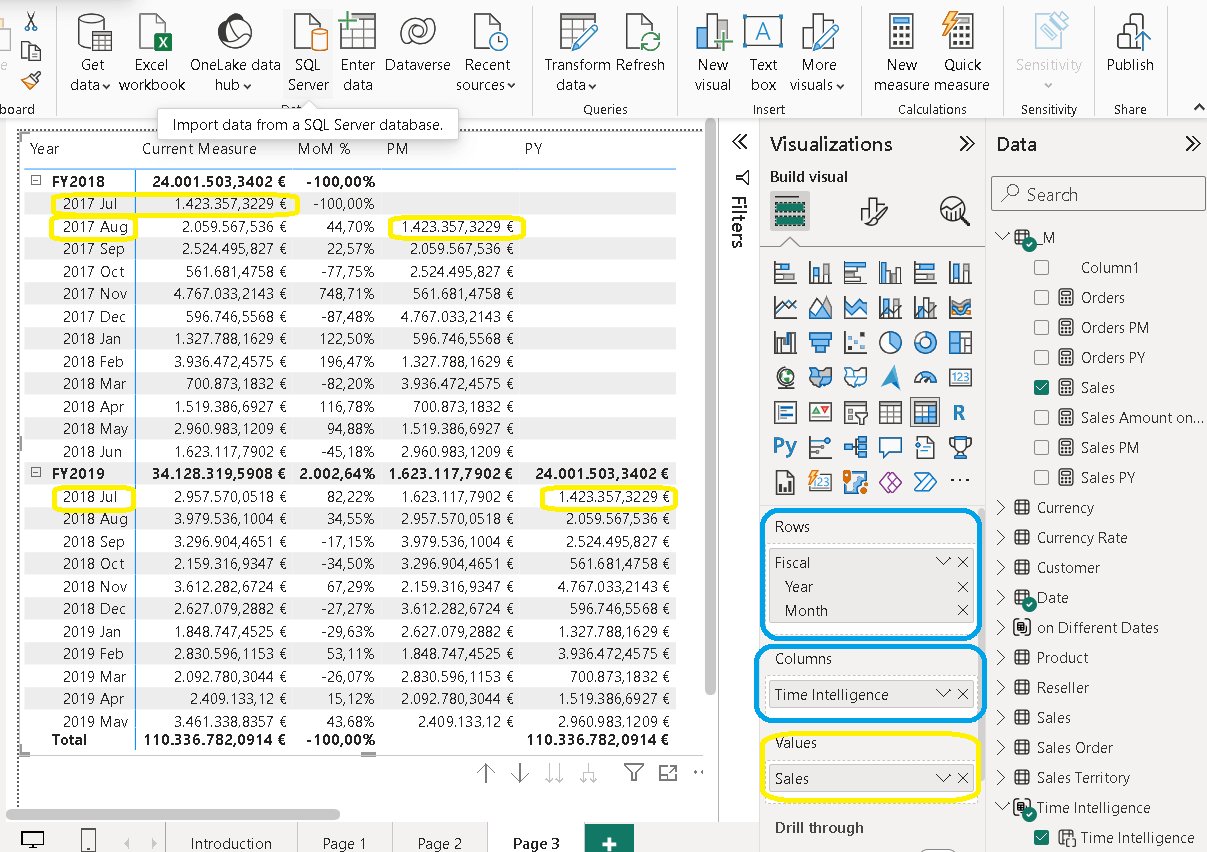Click the SQL Server import icon
Image resolution: width=1207 pixels, height=852 pixels.
[308, 33]
